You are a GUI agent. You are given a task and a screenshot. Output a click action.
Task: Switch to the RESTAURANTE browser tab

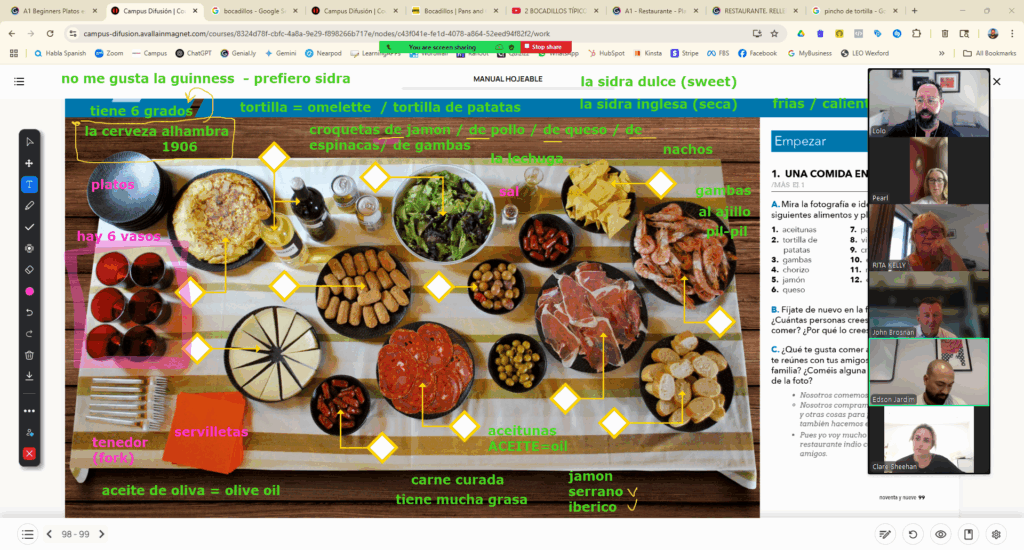(756, 11)
